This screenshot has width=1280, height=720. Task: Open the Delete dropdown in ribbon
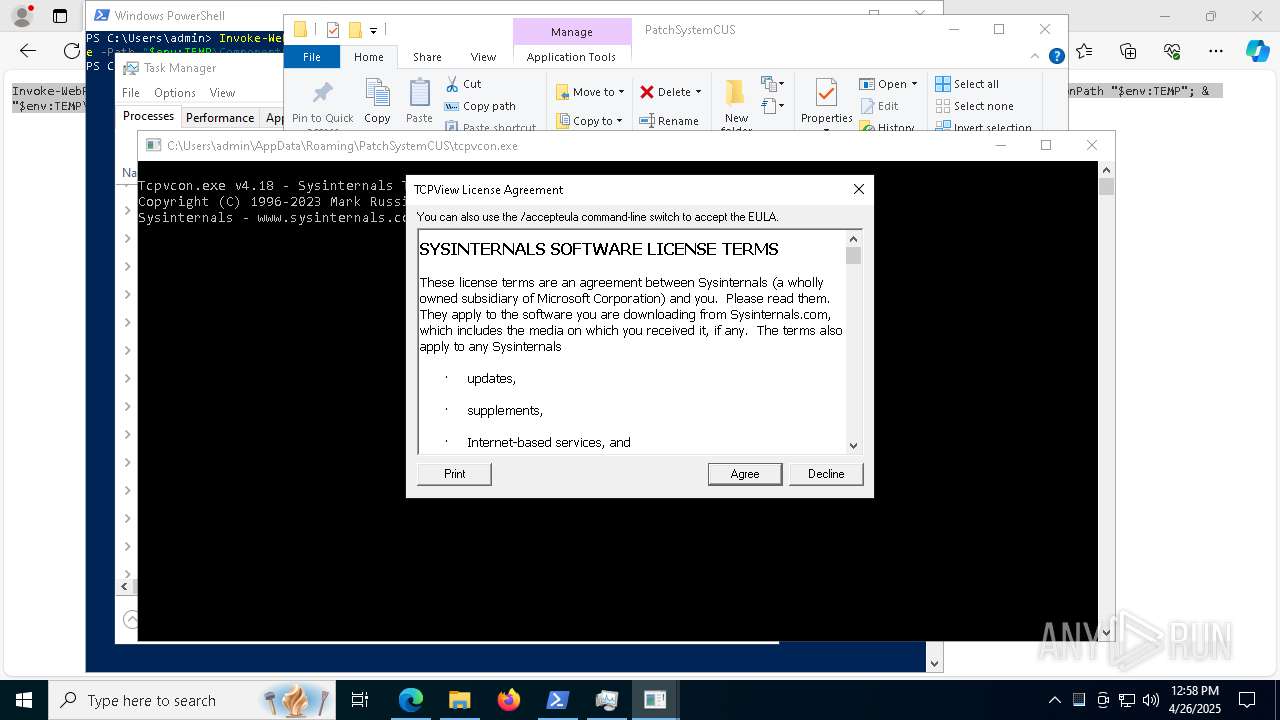coord(670,92)
